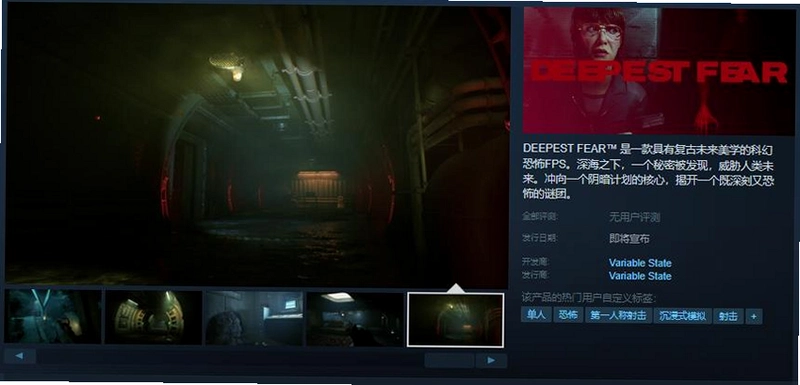
Task: Select the third thumbnail with stone head
Action: pos(254,318)
